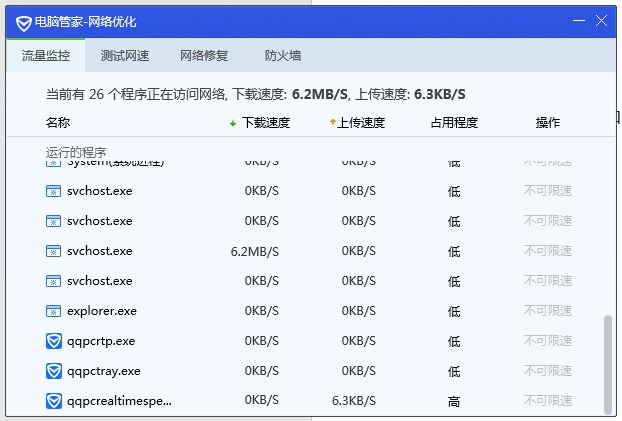Click the 6.2MB/S download cell of svchost.exe

click(x=255, y=251)
